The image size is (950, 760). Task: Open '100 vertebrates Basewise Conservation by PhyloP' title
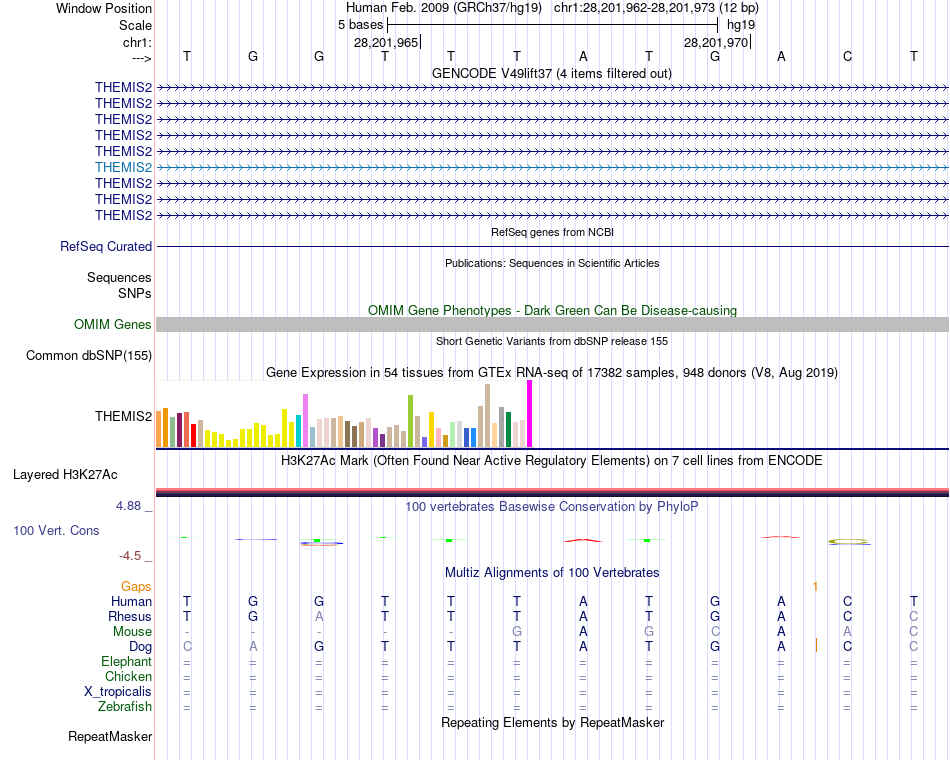click(x=552, y=507)
